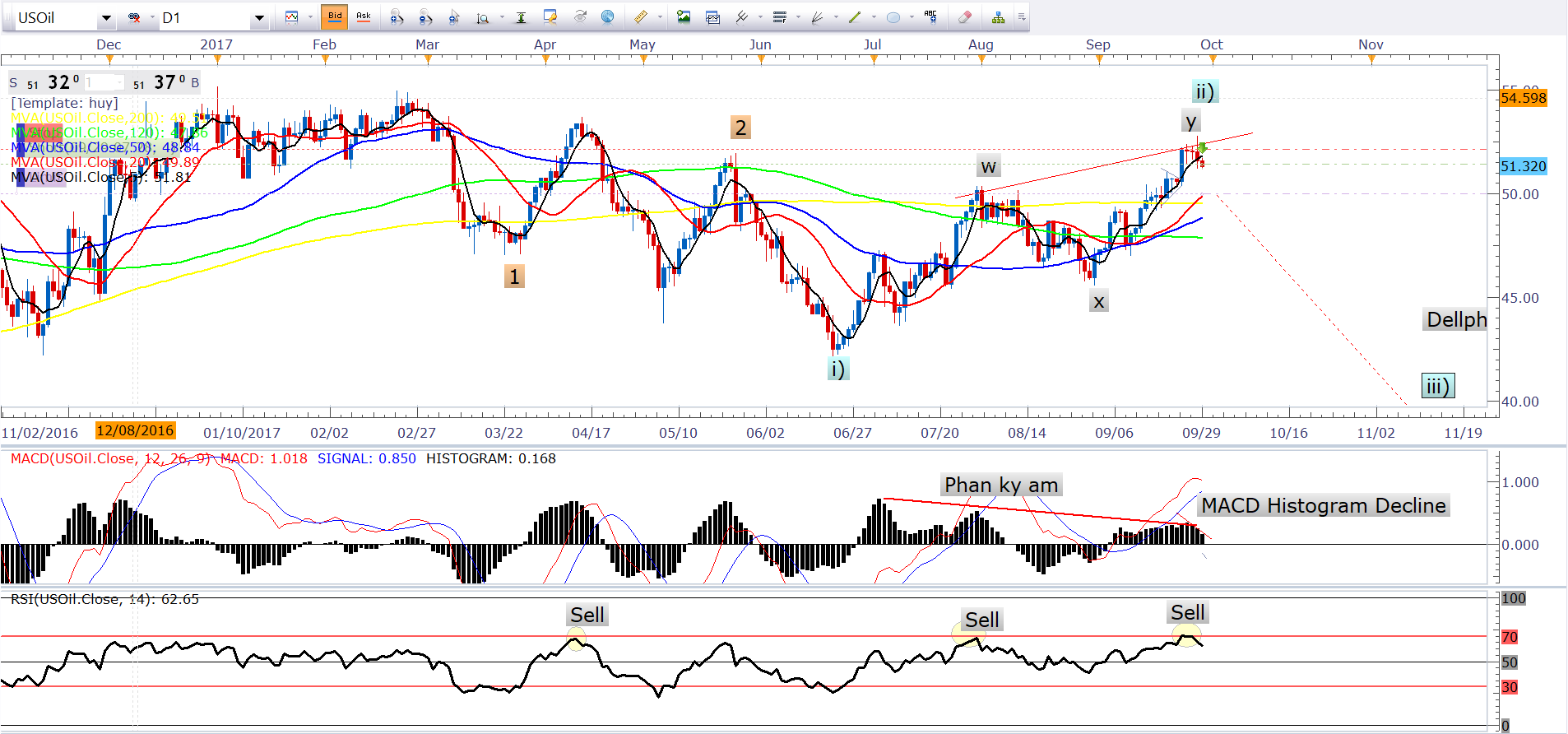The height and width of the screenshot is (734, 1568).
Task: Expand the chart type dropdown arrow
Action: pos(310,17)
